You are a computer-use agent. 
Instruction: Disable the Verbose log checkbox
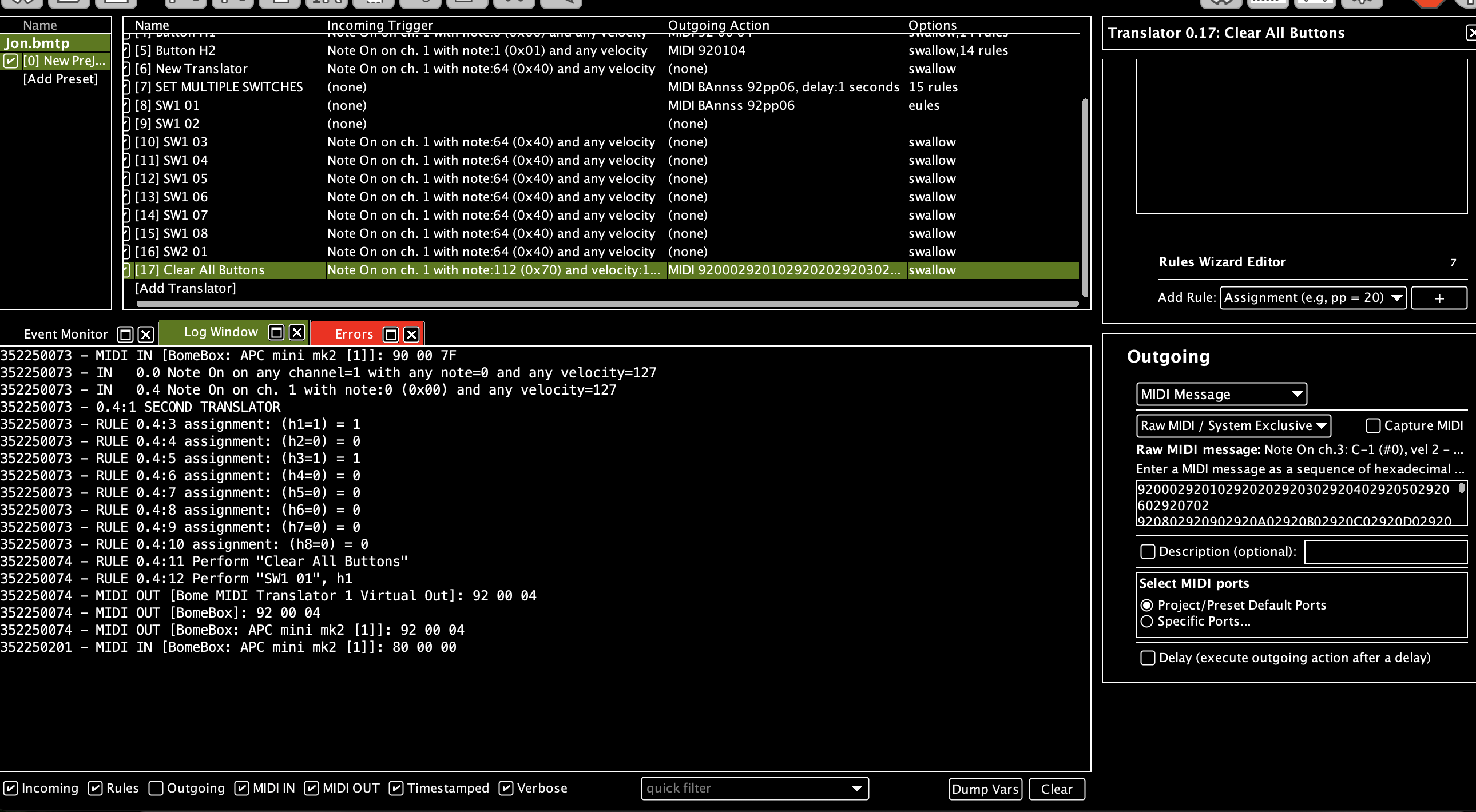(506, 789)
